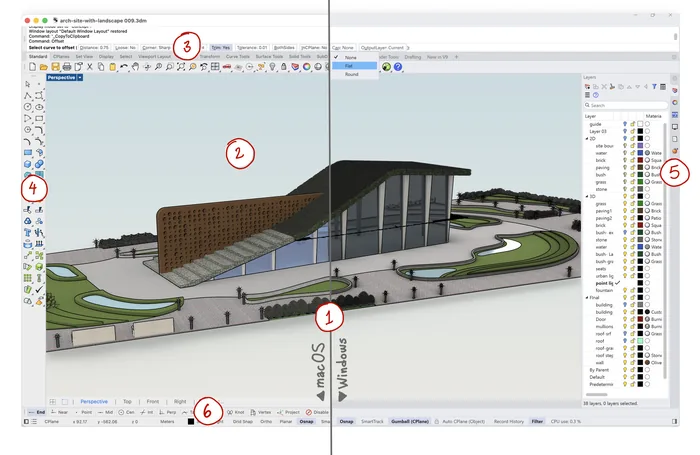Screen dimensions: 700x455
Task: Choose Round in the Cap popup menu
Action: pyautogui.click(x=354, y=74)
